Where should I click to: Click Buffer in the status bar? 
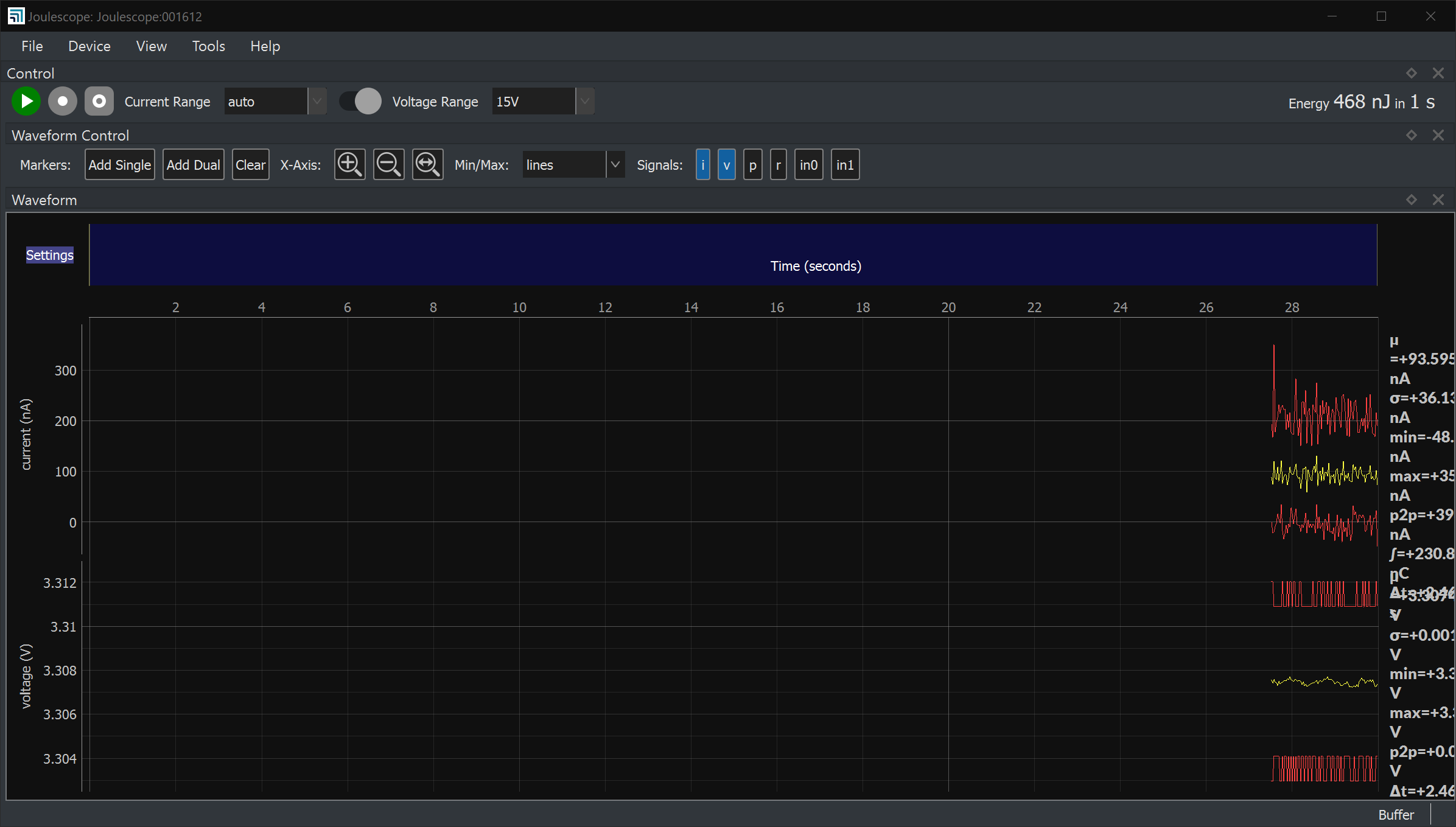(1396, 814)
